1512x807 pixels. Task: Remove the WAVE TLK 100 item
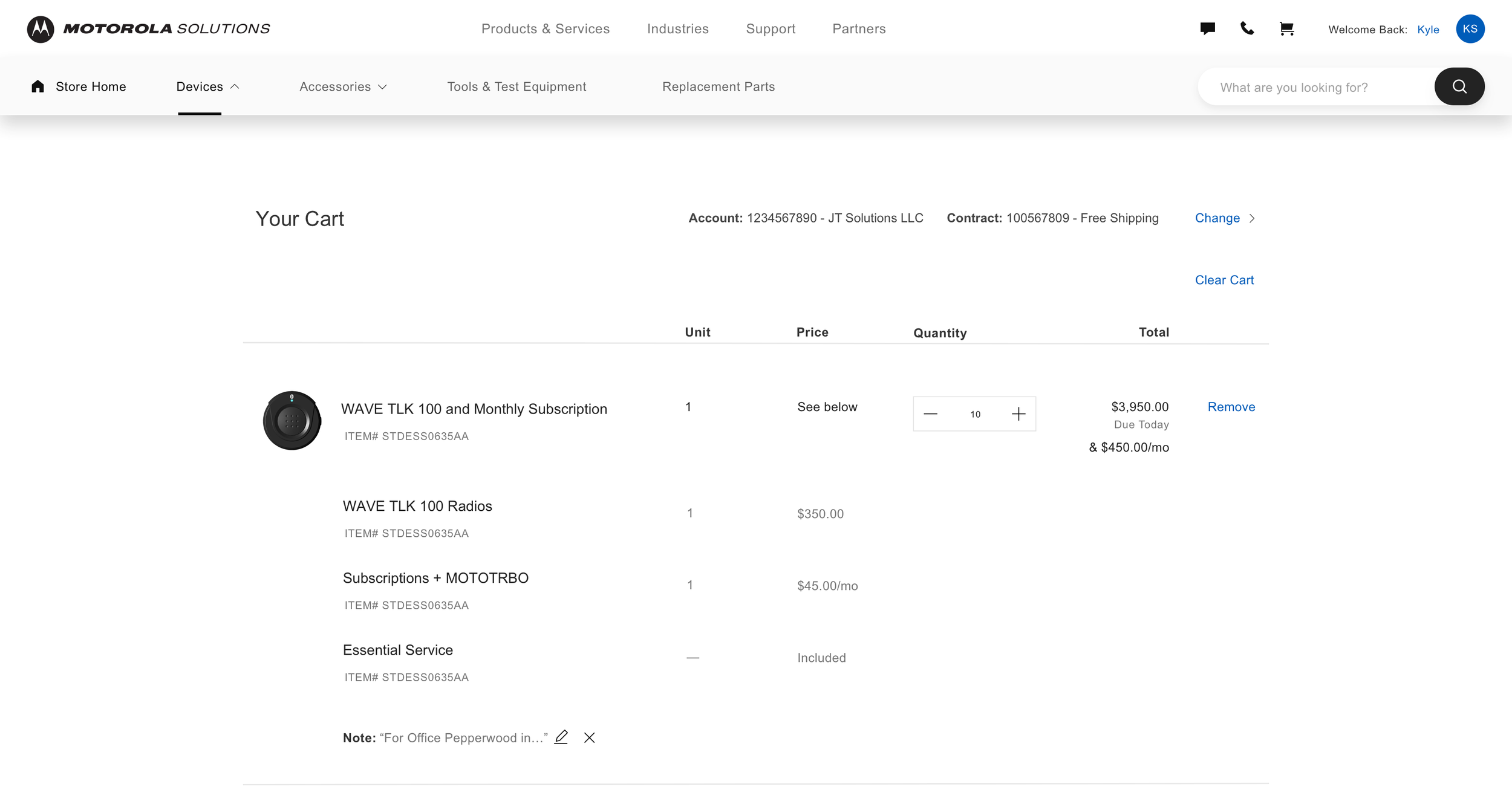click(x=1231, y=407)
